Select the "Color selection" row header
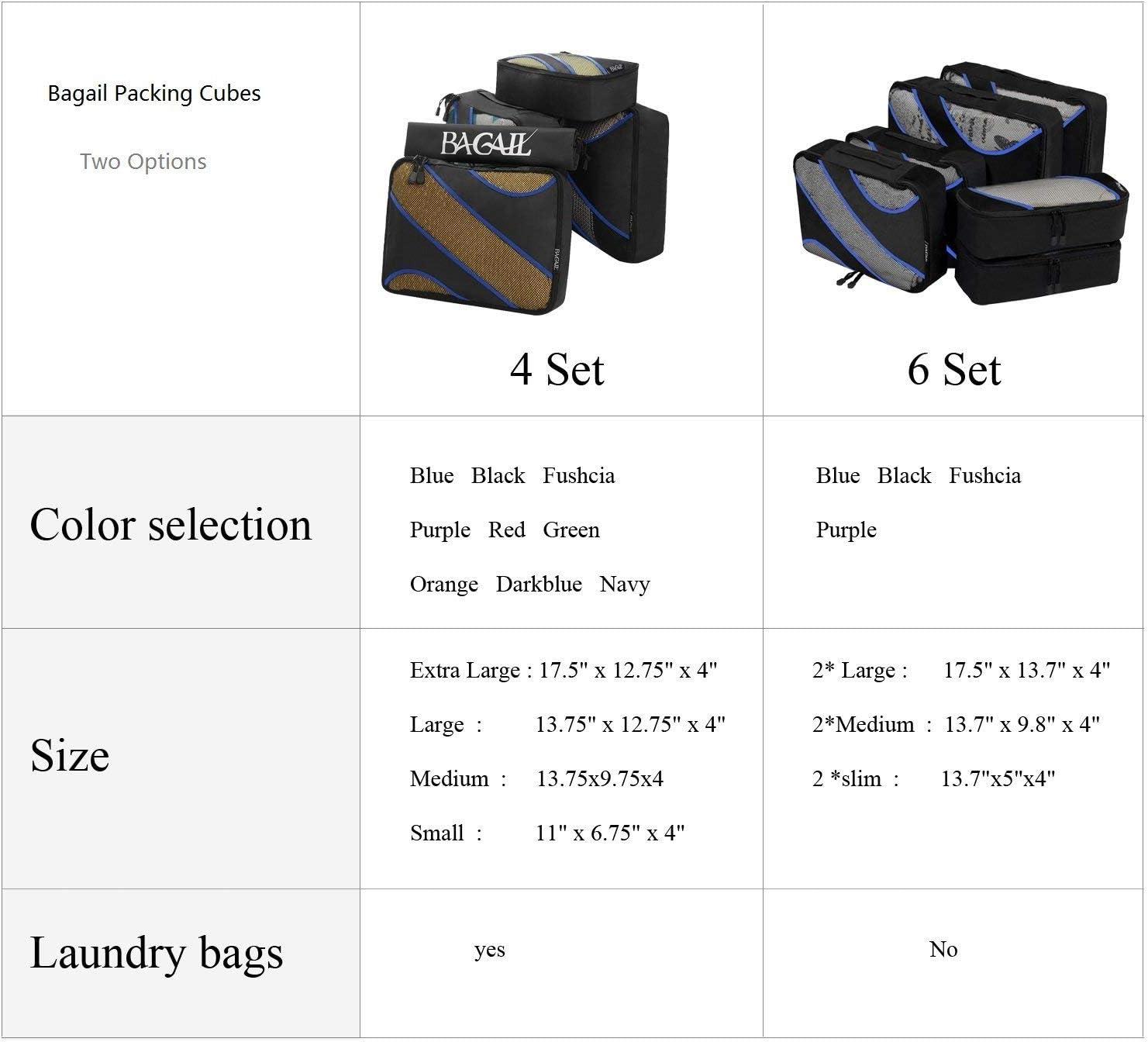This screenshot has width=1148, height=1042. coord(171,524)
